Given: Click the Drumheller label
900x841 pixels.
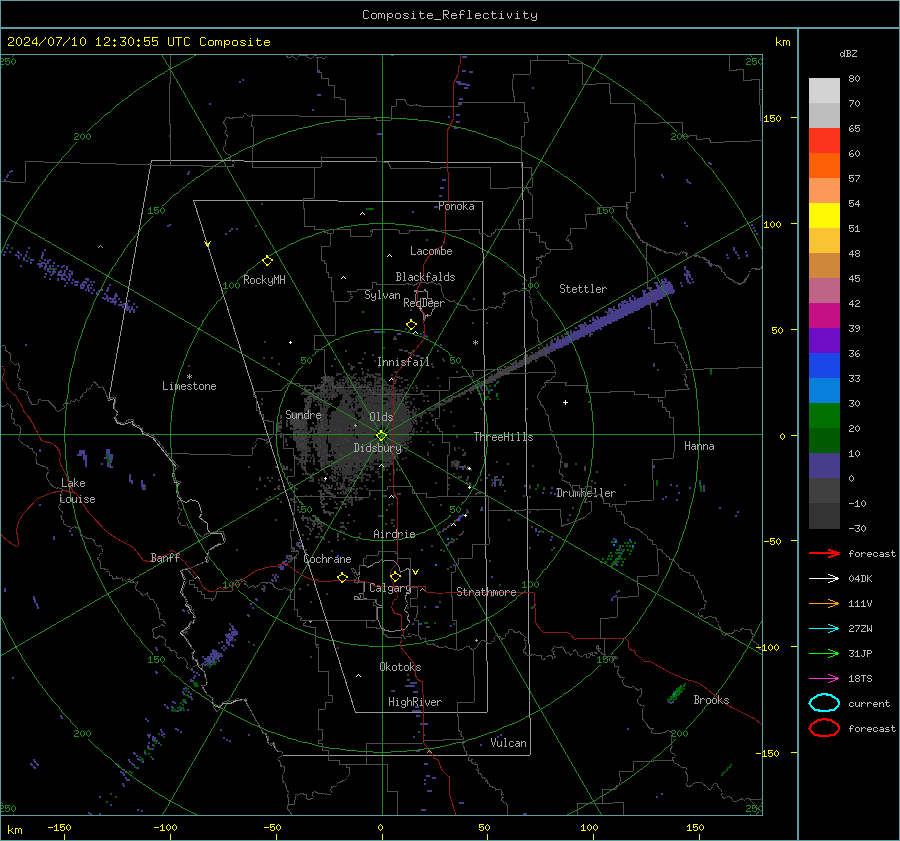Looking at the screenshot, I should [x=586, y=493].
